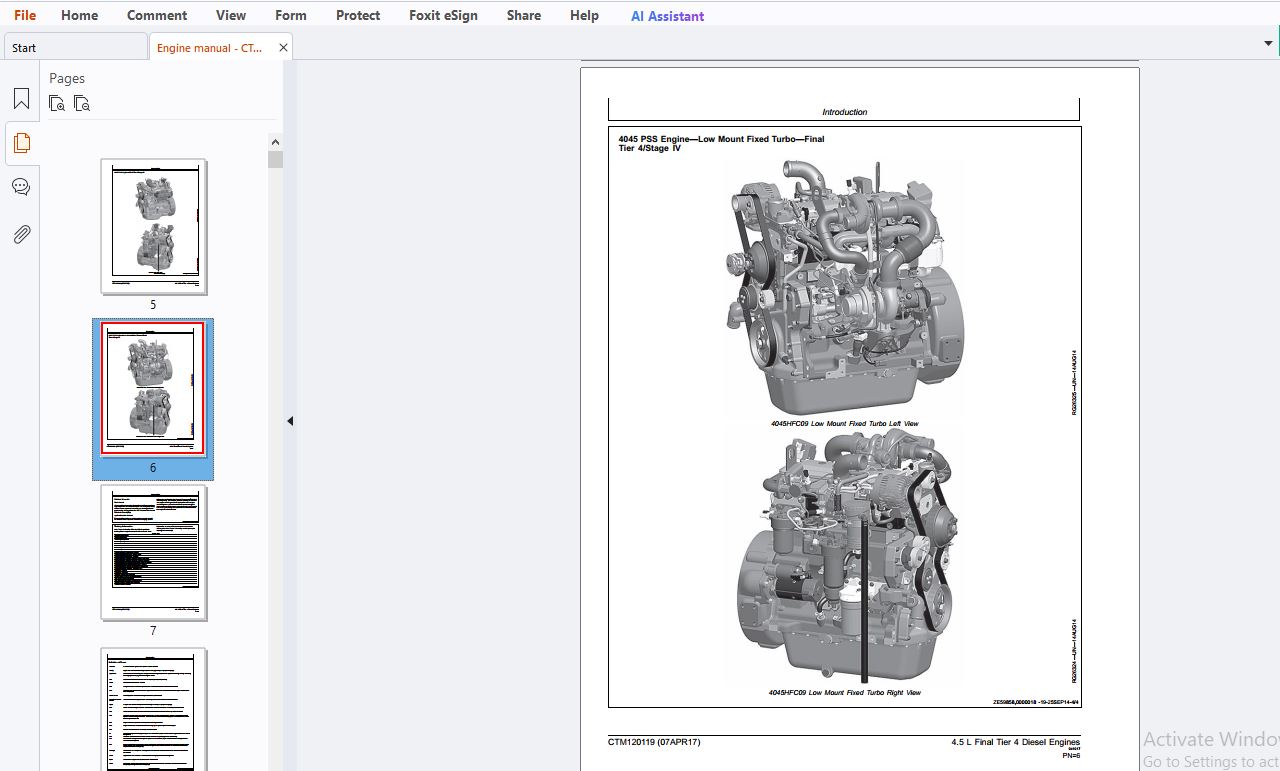Switch to the Home ribbon tab
Image resolution: width=1280 pixels, height=771 pixels.
click(x=80, y=15)
